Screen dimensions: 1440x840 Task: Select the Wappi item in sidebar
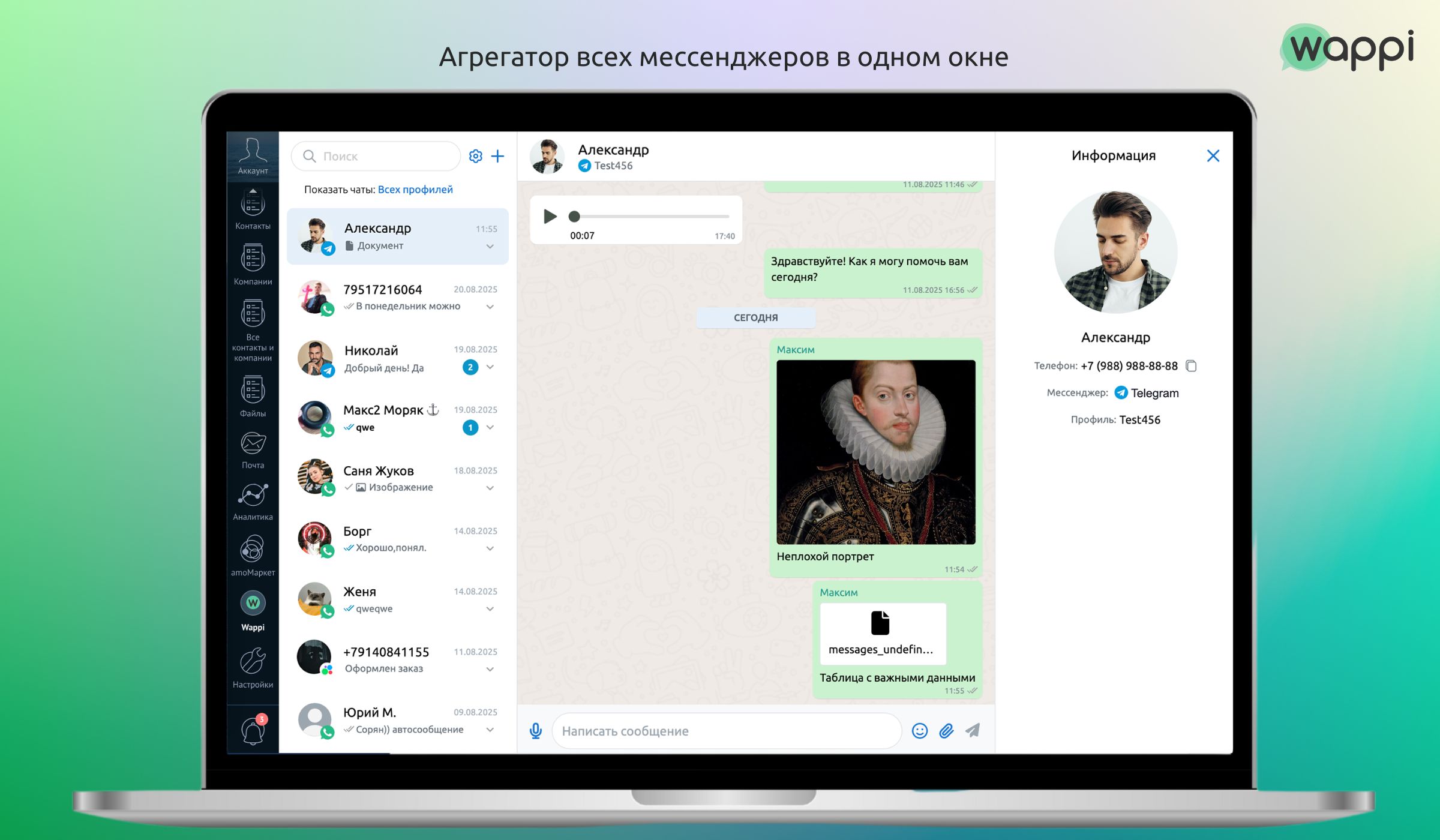[253, 611]
